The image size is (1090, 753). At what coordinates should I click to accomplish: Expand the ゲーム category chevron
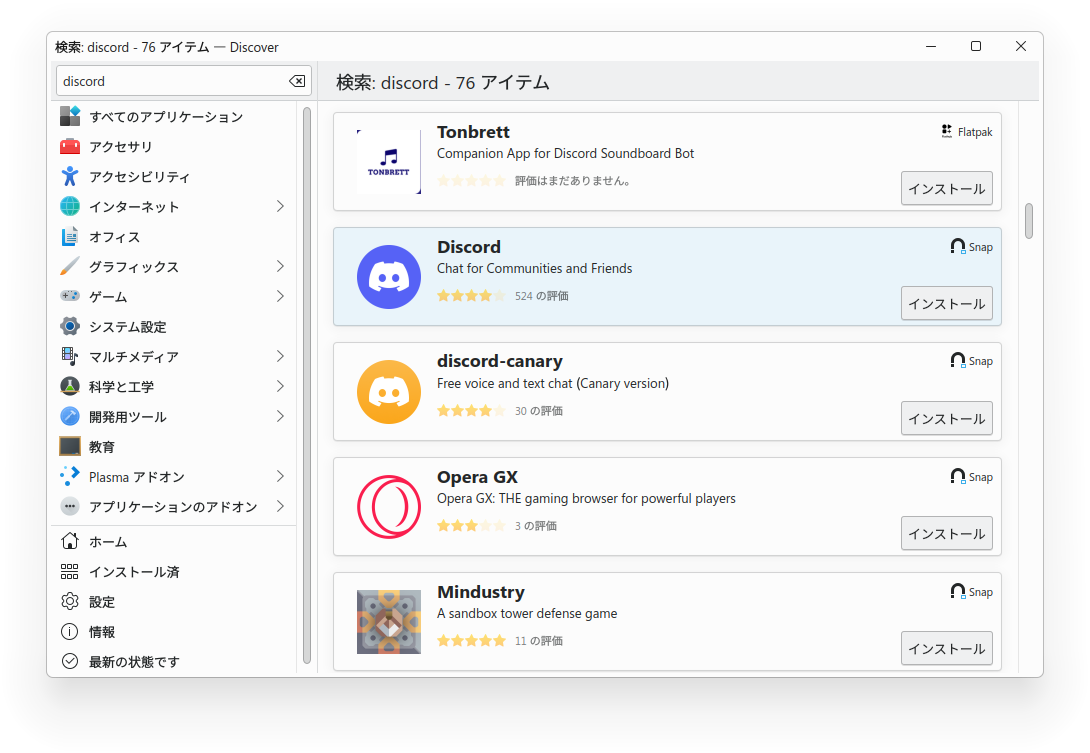[280, 296]
